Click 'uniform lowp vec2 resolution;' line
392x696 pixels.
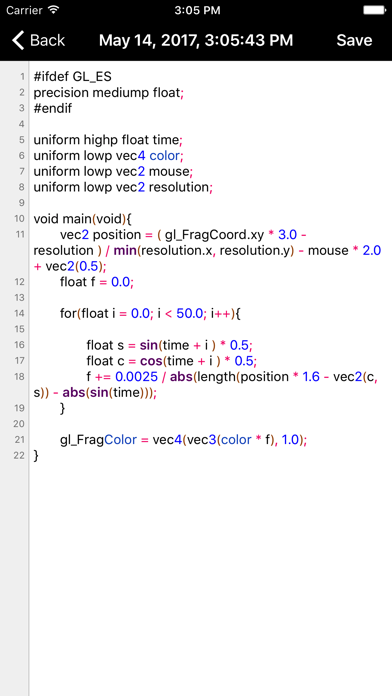123,187
